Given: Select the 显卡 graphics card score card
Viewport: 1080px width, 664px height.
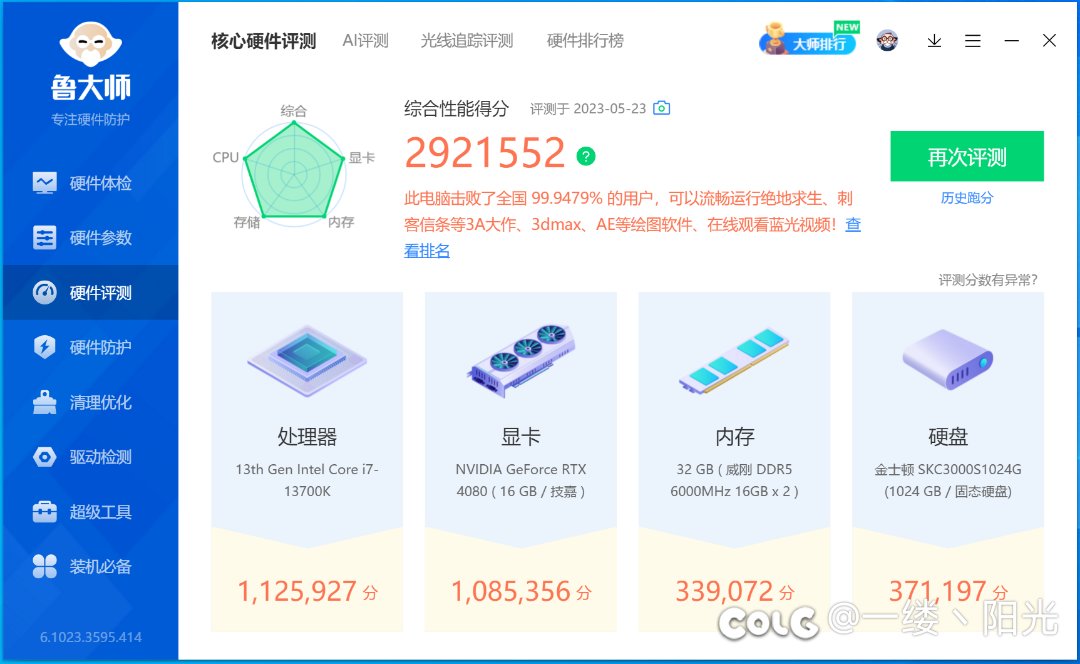Looking at the screenshot, I should 521,461.
